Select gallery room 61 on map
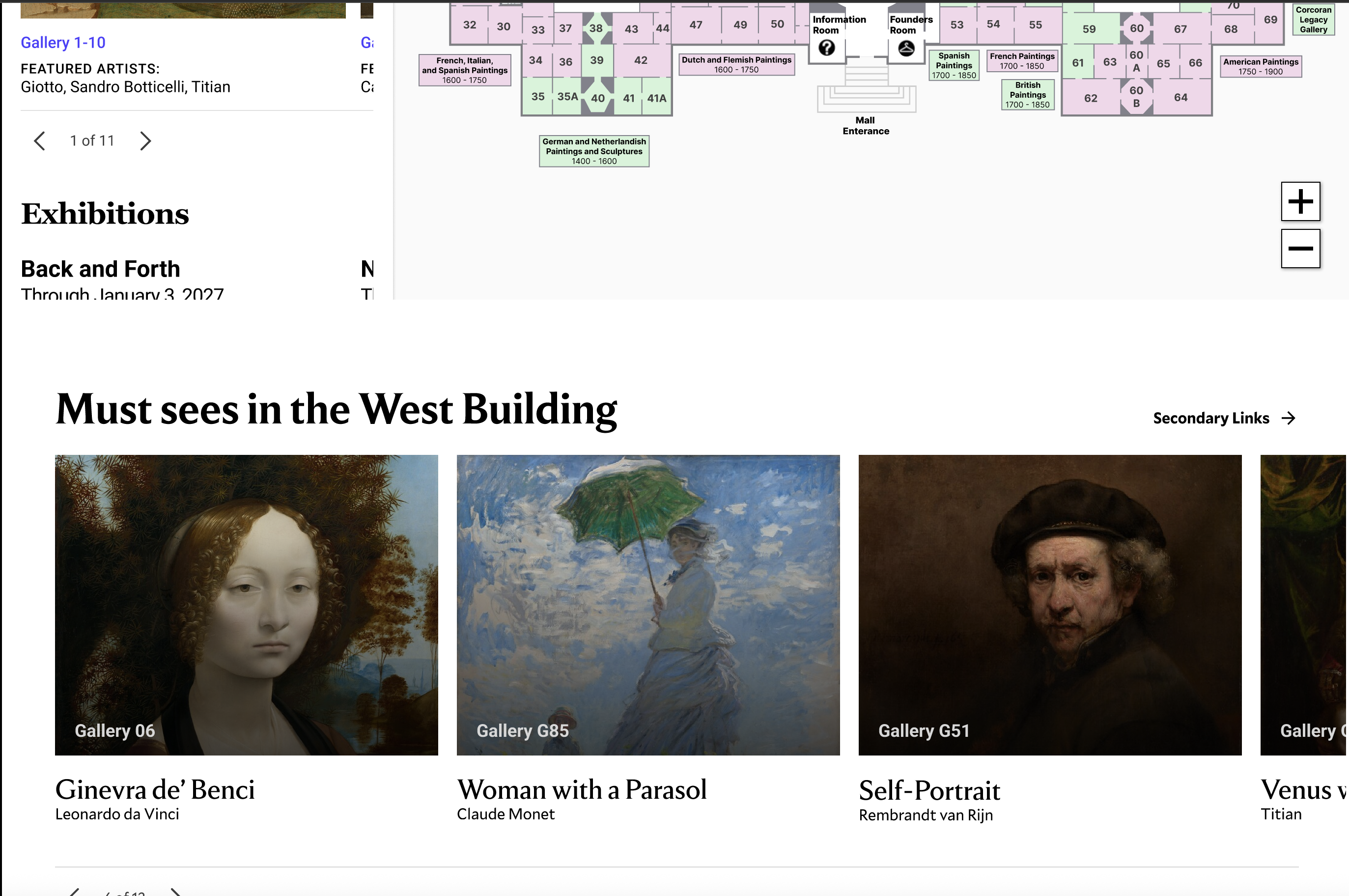 (1078, 62)
